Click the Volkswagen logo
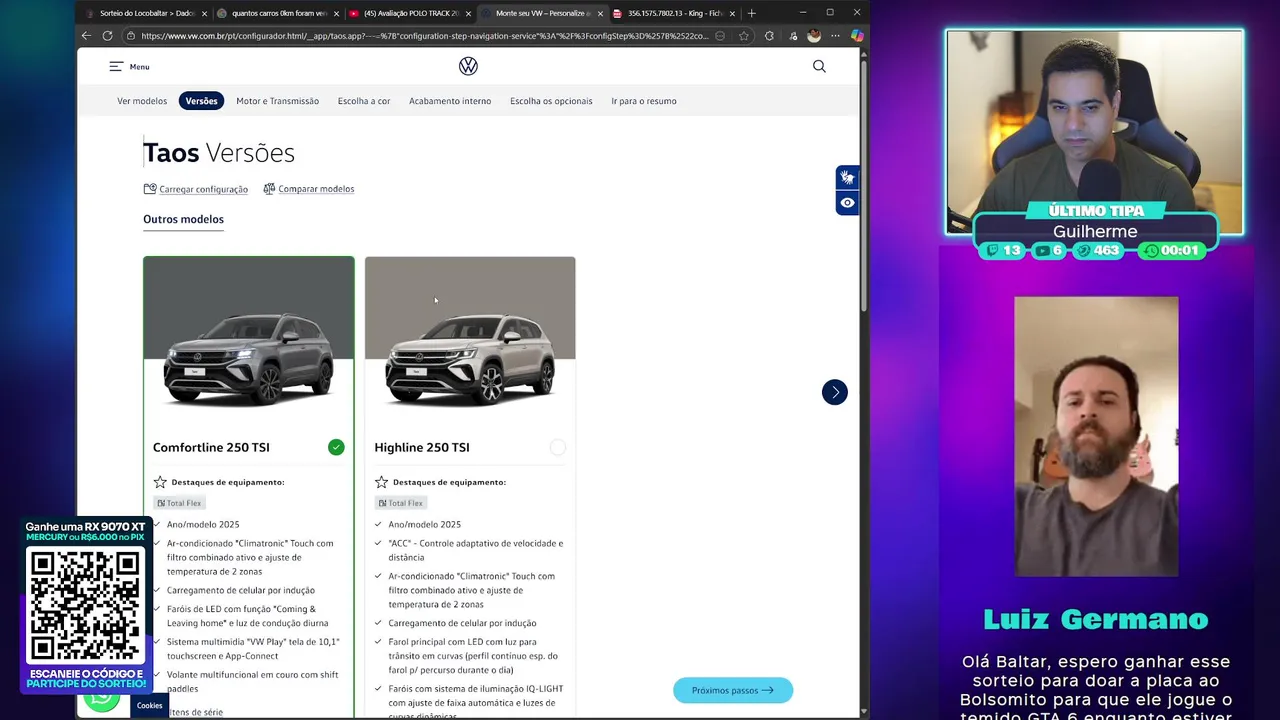 pos(468,66)
